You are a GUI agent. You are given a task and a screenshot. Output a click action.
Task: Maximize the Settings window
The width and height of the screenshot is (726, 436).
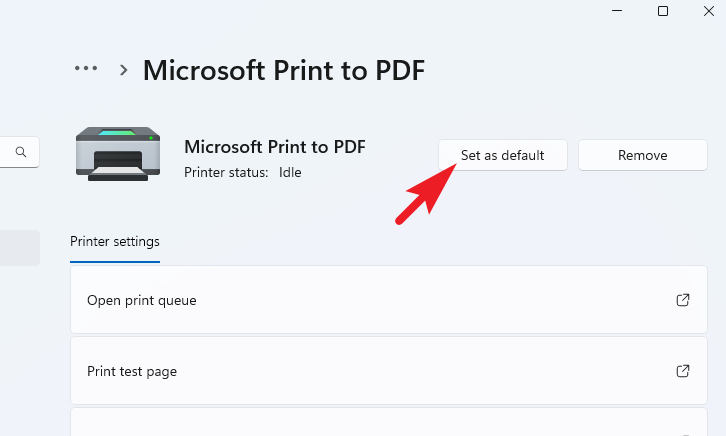[663, 11]
